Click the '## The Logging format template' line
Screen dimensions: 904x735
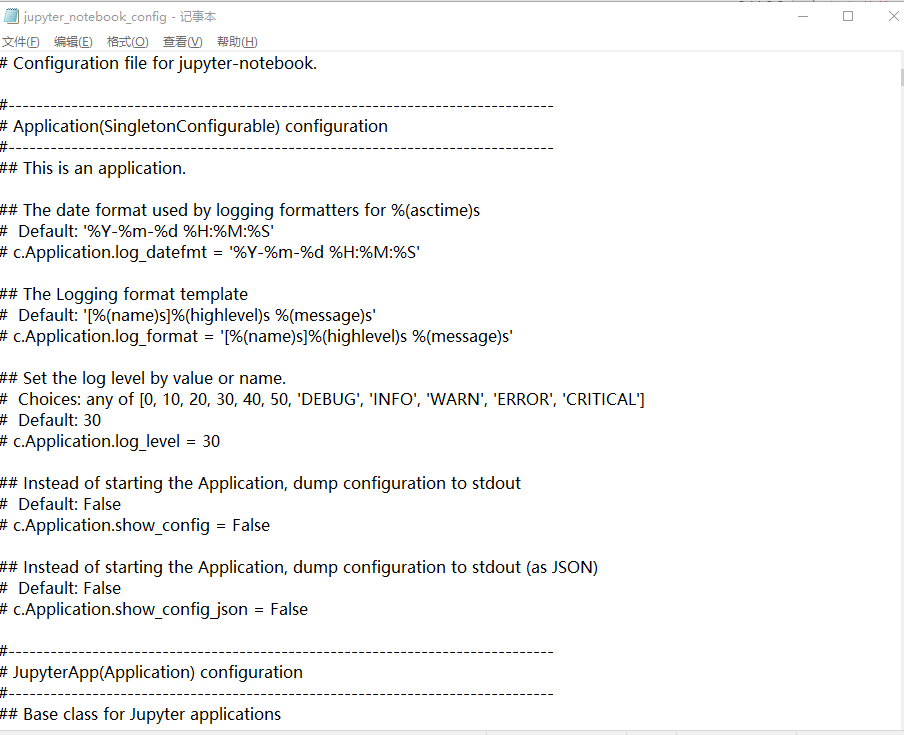124,295
